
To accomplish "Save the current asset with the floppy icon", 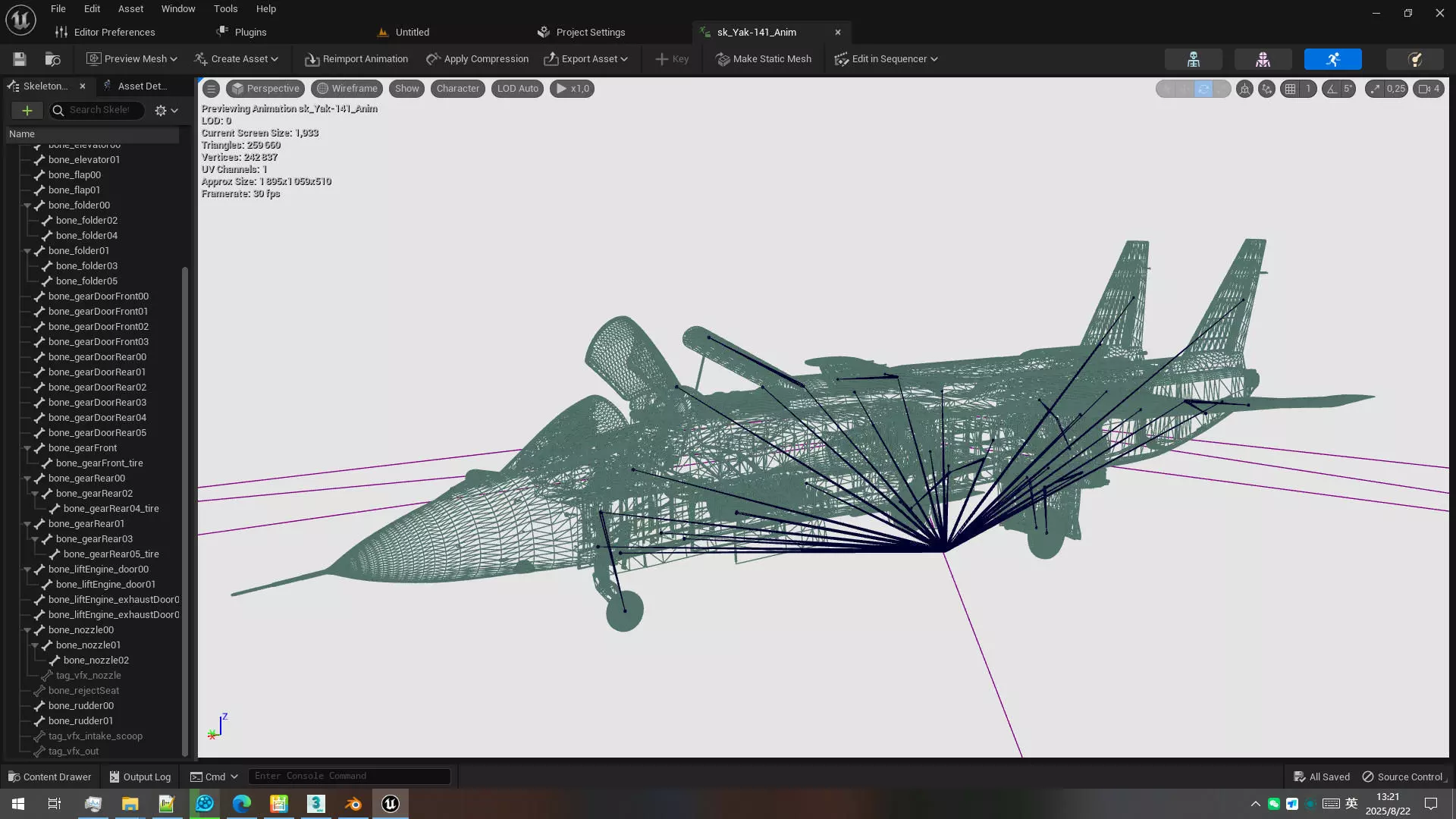I will click(x=20, y=59).
